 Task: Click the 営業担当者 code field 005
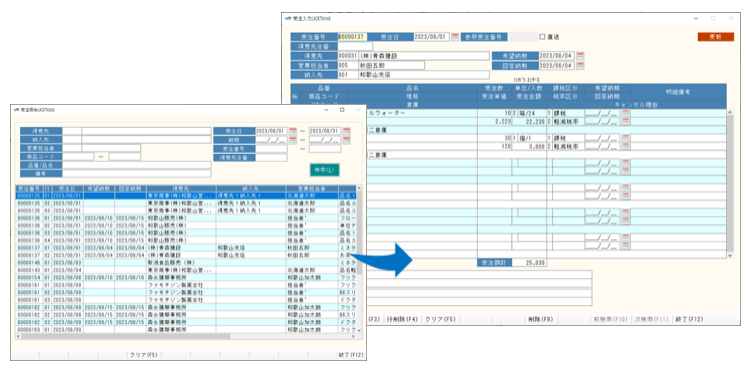coord(348,66)
